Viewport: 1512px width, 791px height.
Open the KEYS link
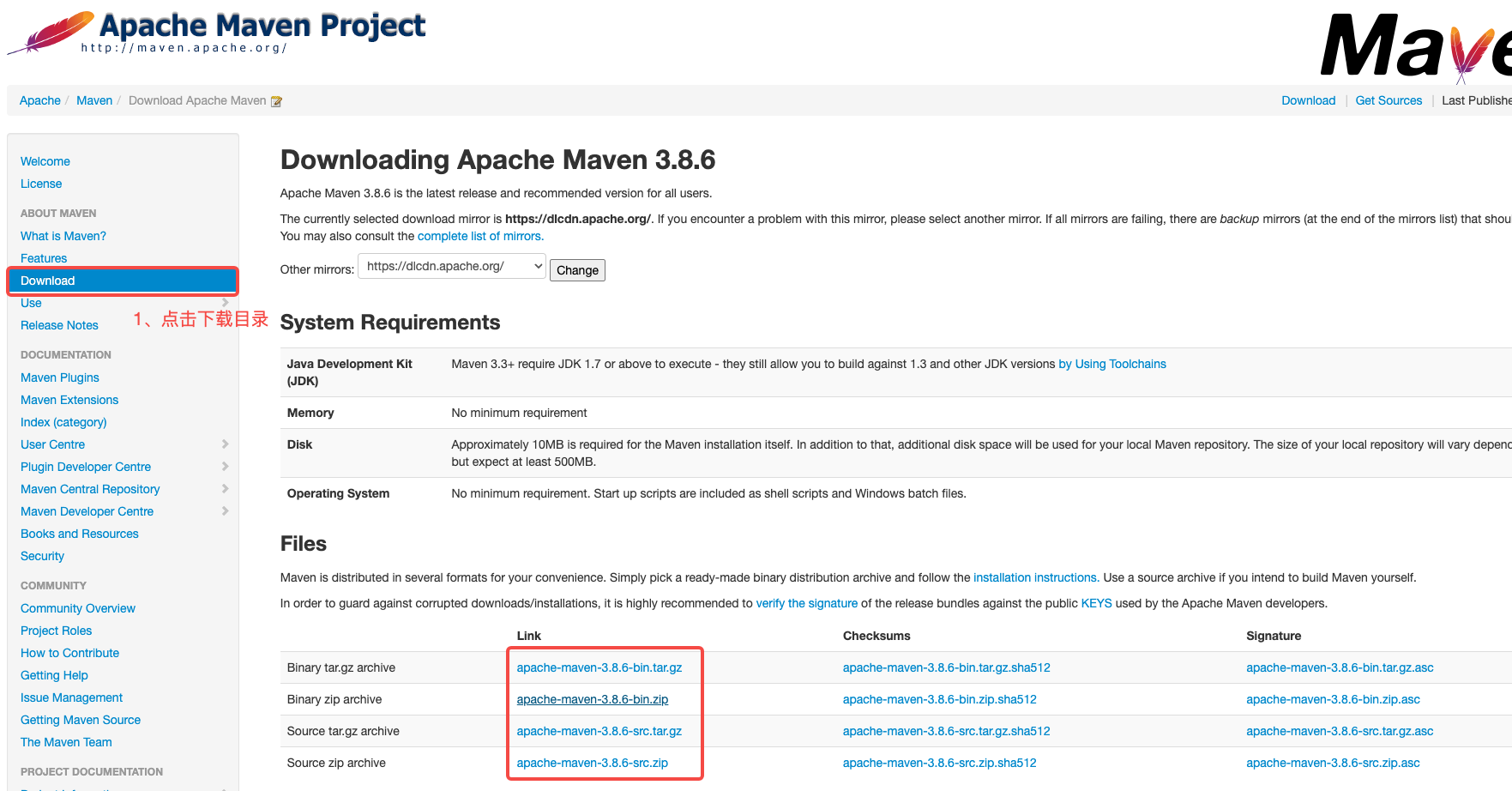tap(1096, 603)
